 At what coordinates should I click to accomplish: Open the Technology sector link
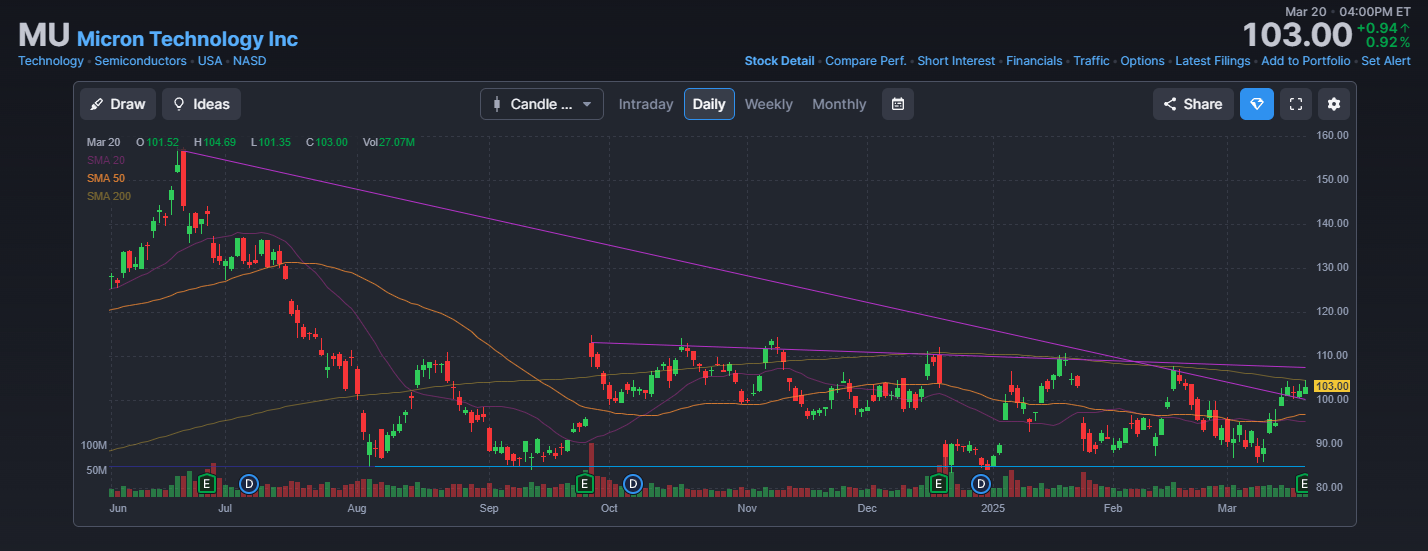[51, 61]
